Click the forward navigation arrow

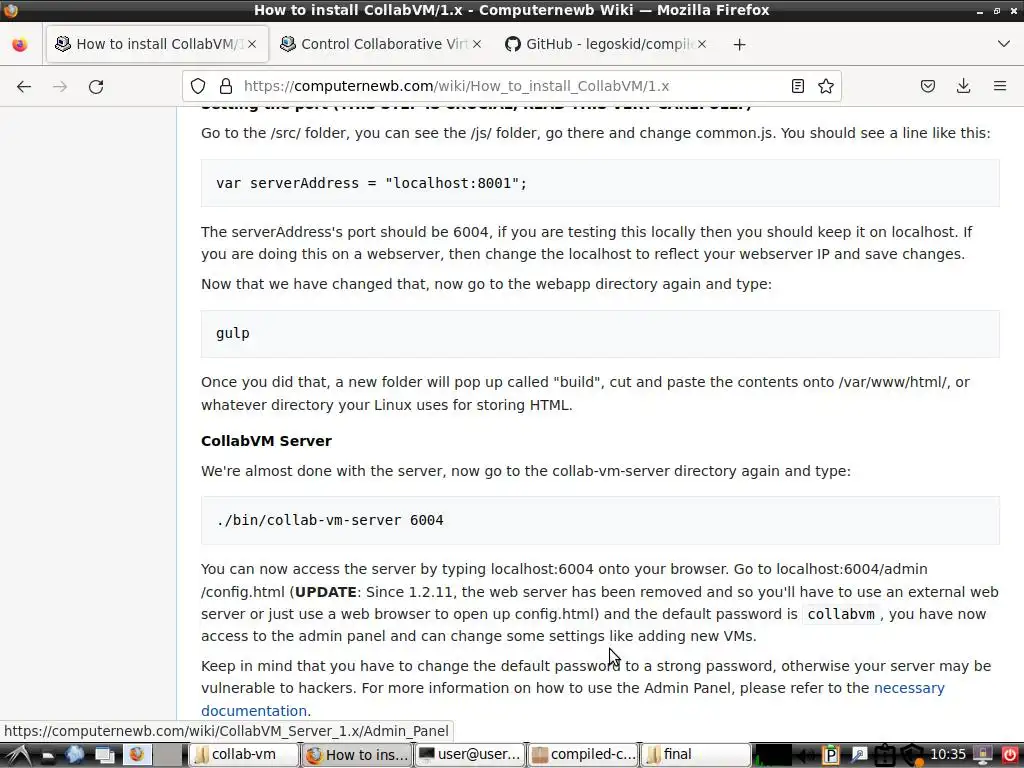[x=60, y=86]
